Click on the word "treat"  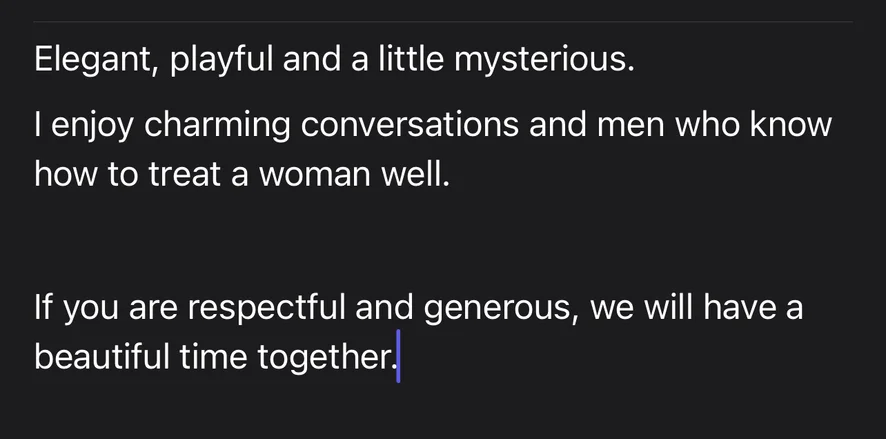coord(182,175)
